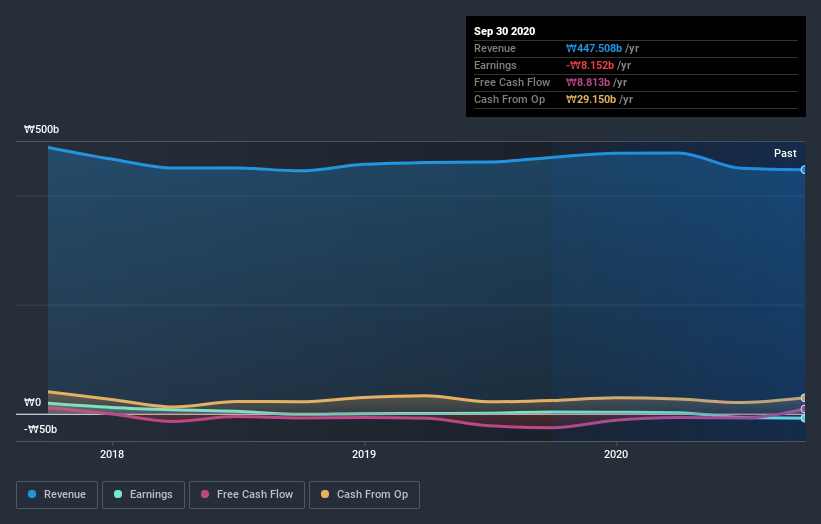Click the 2020 x-axis label
The image size is (821, 524).
click(616, 454)
